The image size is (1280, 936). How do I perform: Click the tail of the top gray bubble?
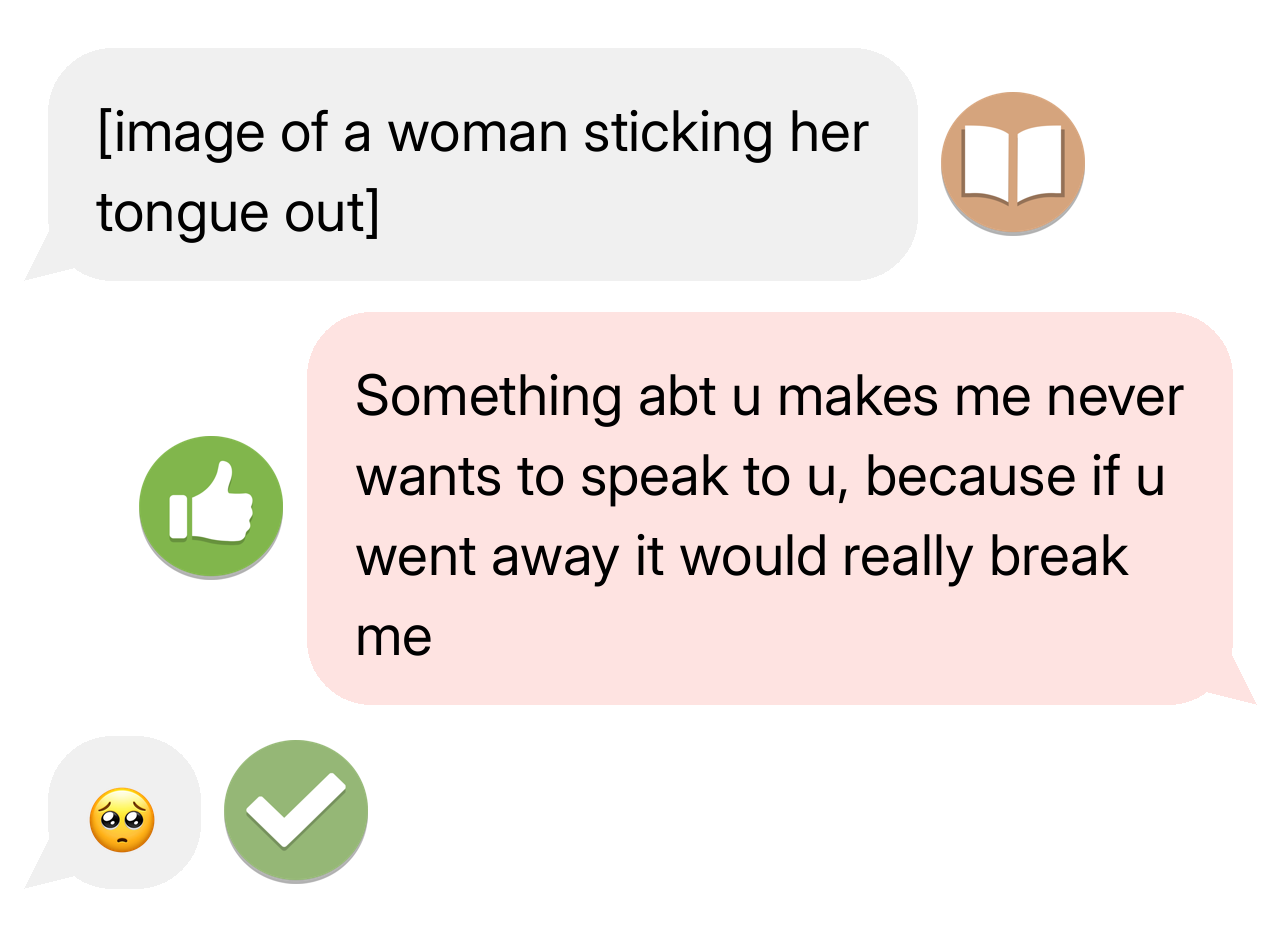(x=45, y=260)
